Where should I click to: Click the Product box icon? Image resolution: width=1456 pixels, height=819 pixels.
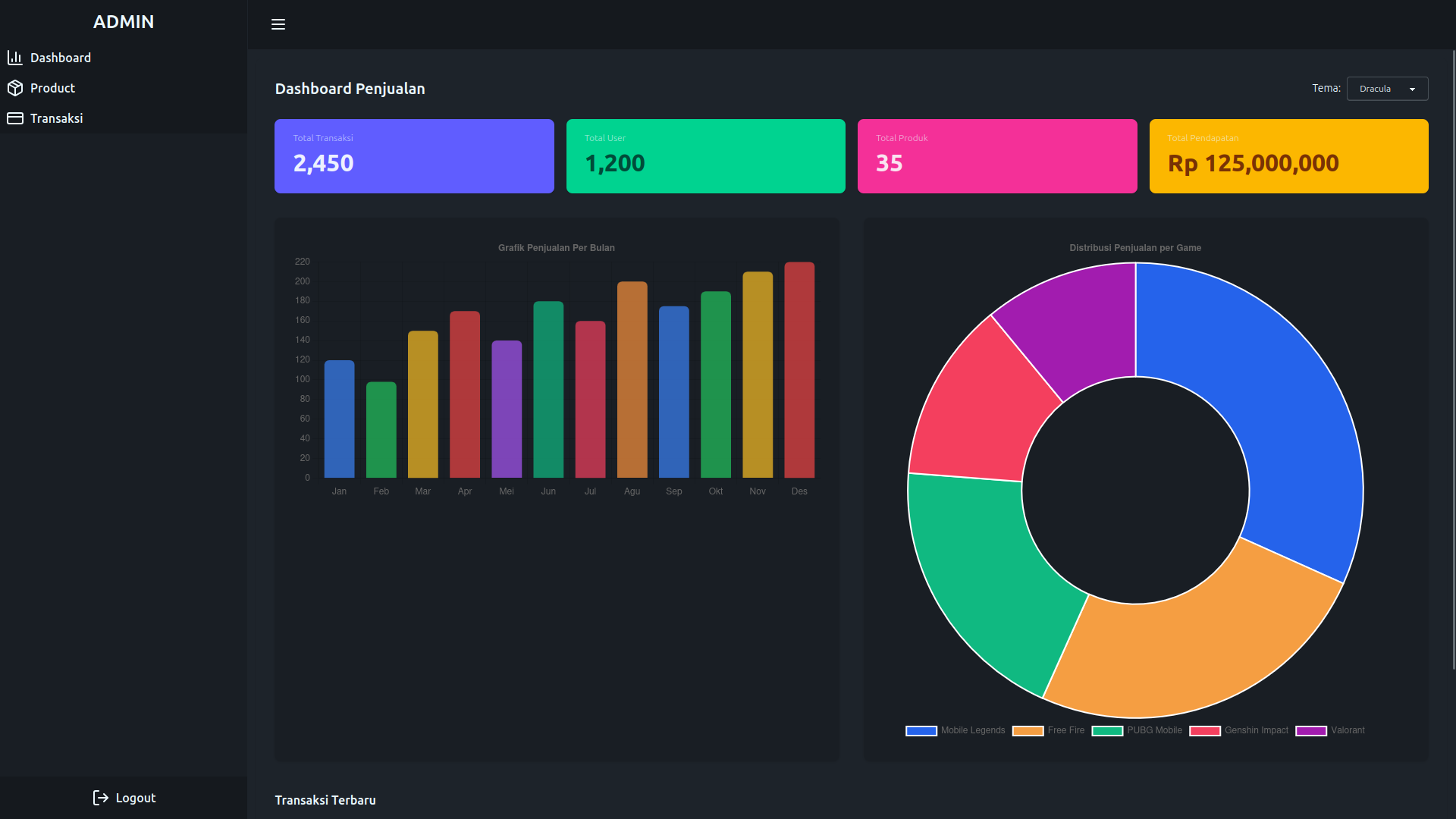pyautogui.click(x=14, y=88)
